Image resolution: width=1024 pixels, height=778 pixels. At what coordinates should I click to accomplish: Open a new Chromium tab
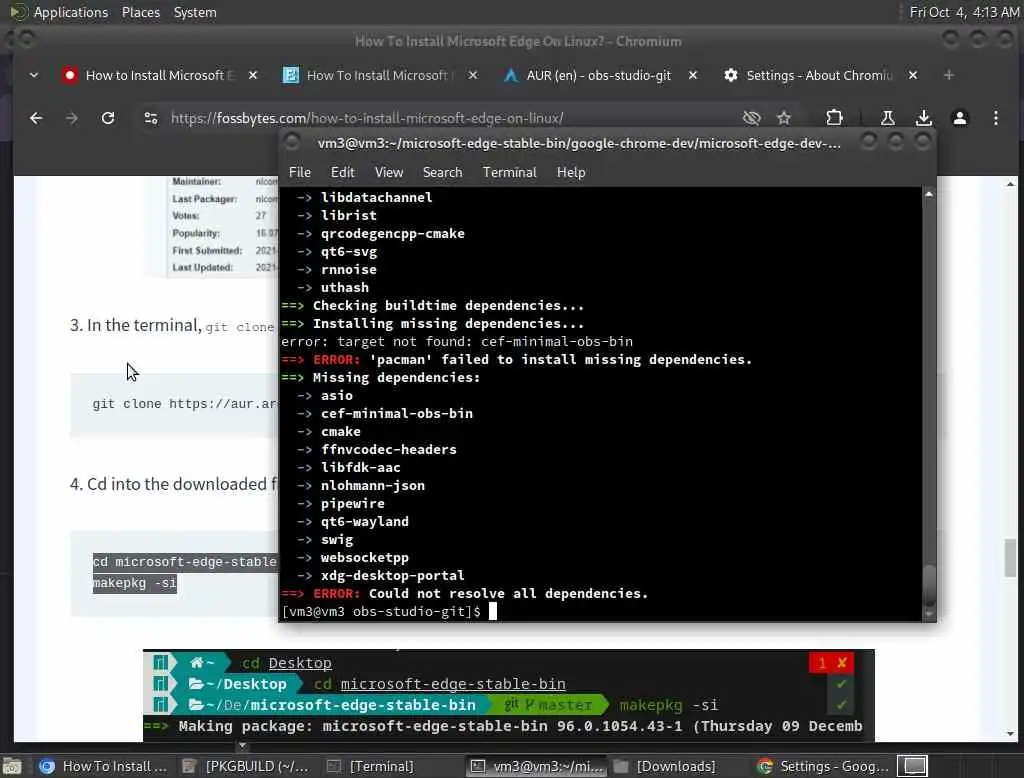[948, 76]
